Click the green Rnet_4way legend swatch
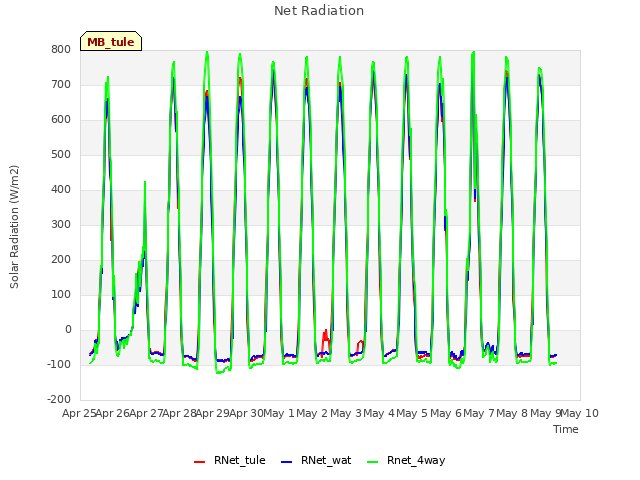 372,462
